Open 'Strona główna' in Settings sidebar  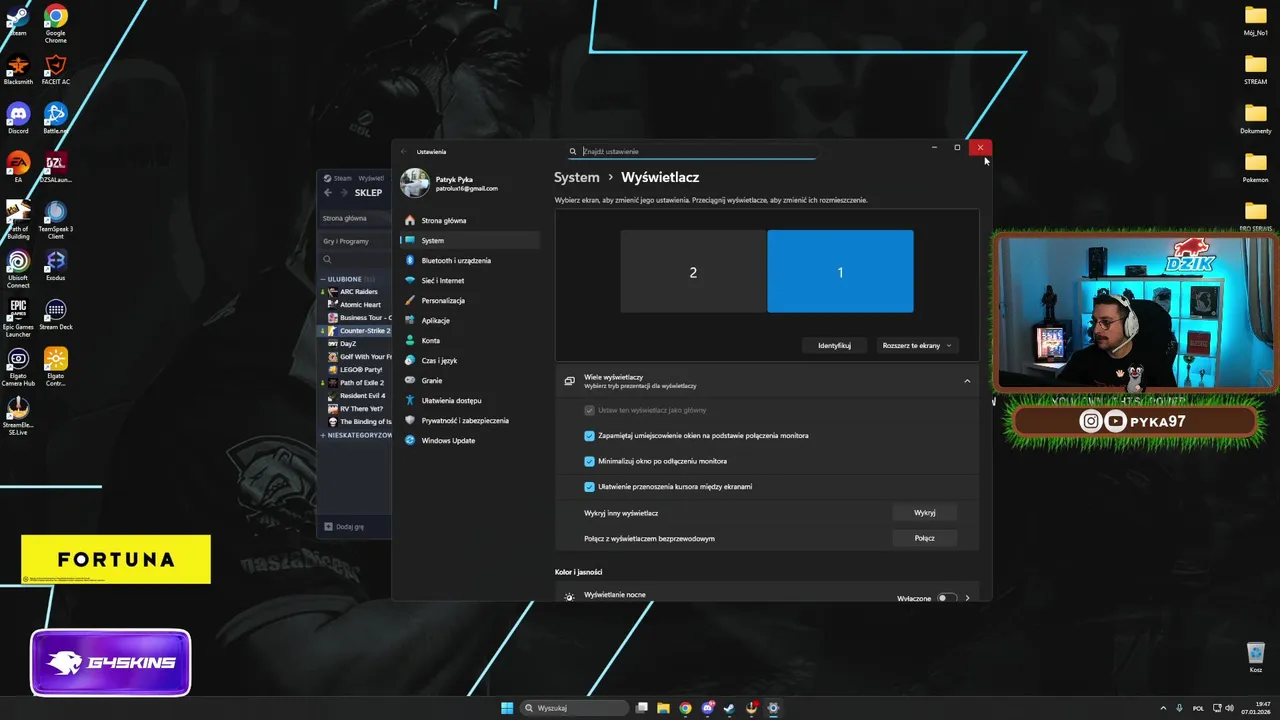[470, 220]
